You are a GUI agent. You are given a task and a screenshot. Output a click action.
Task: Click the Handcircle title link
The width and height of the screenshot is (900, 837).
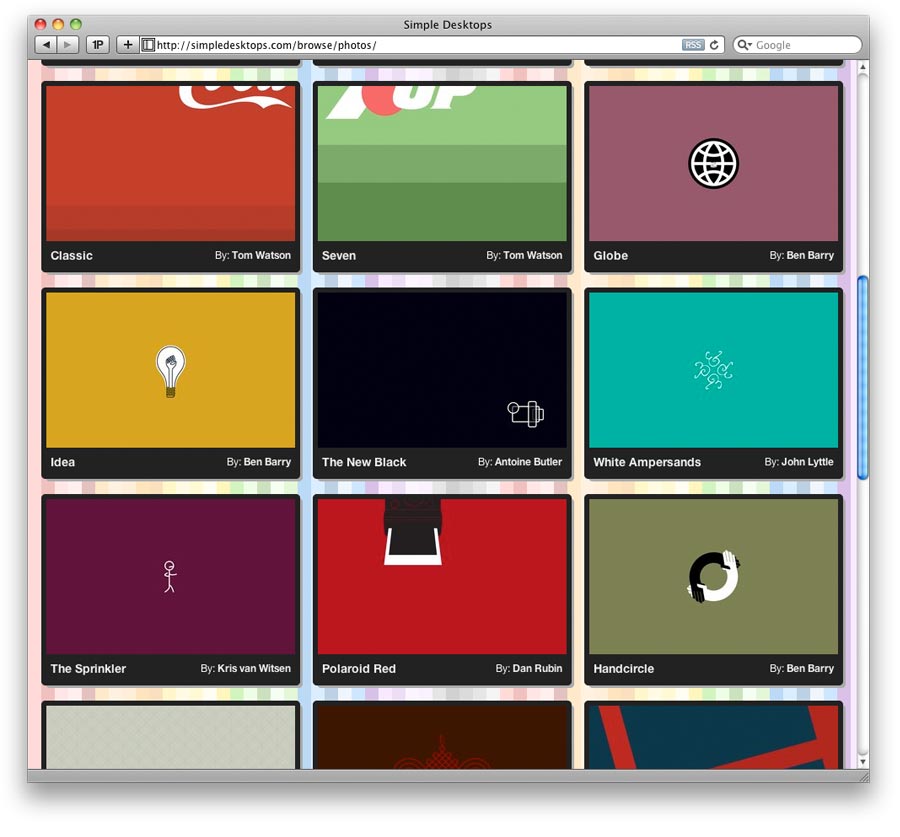(623, 669)
